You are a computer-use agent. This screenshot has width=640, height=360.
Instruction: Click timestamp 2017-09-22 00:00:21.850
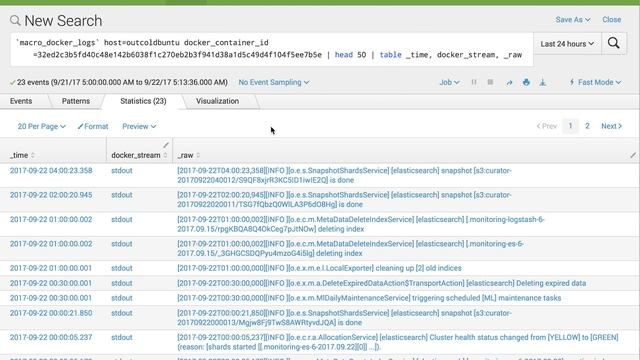pos(51,313)
